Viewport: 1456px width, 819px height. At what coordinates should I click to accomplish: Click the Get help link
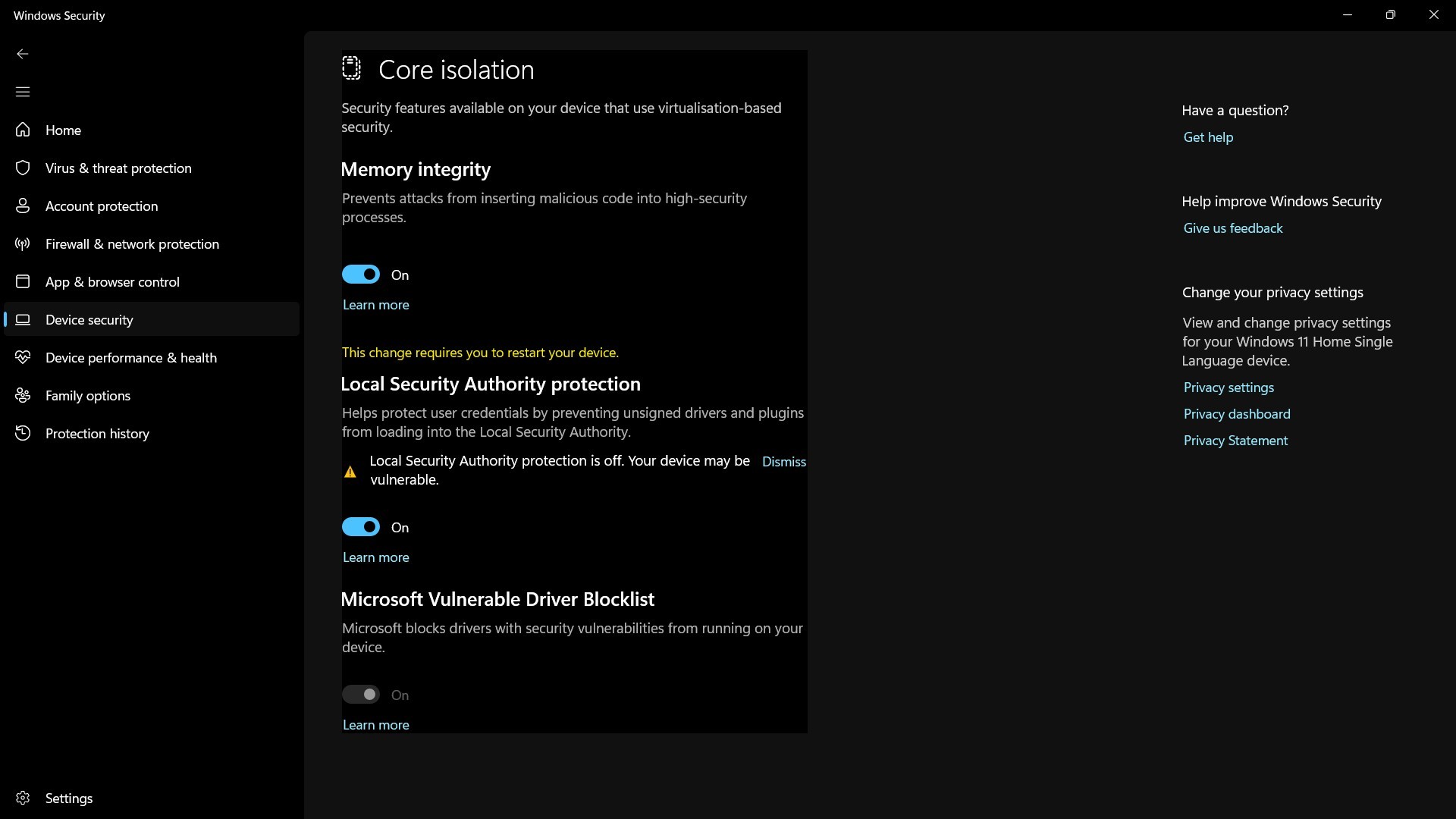pos(1208,137)
